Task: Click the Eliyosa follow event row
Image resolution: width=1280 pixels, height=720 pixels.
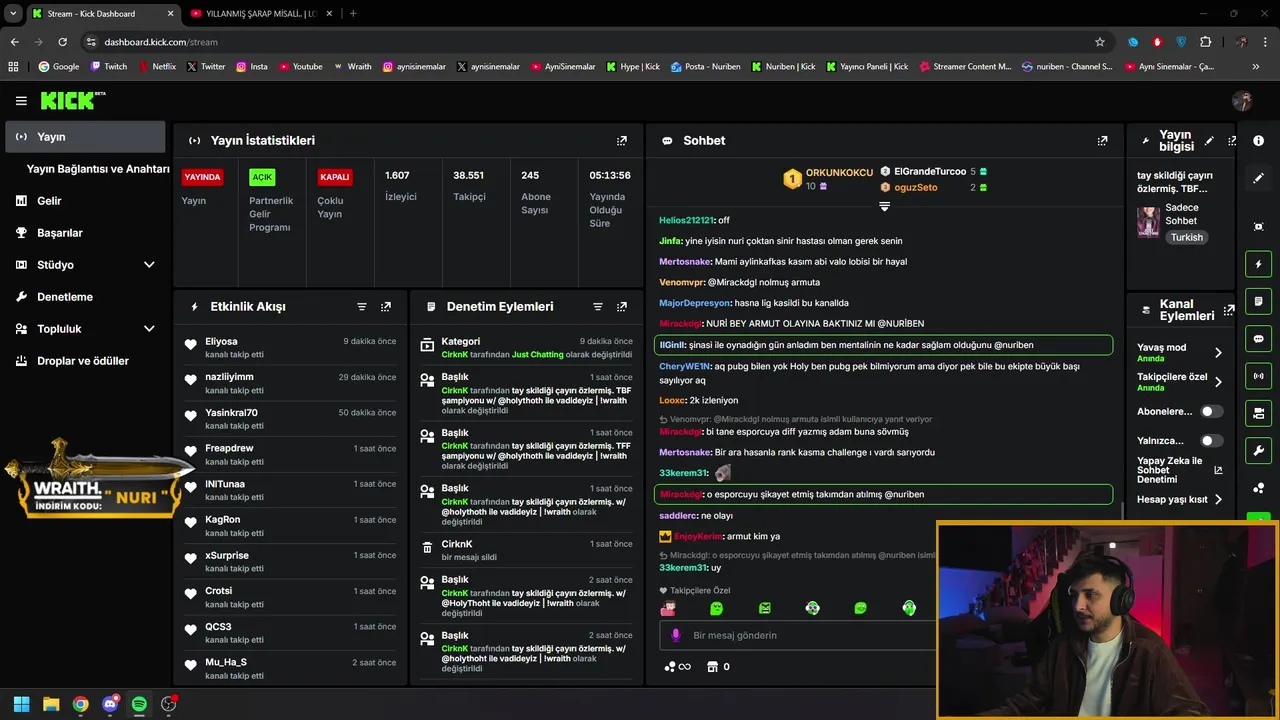Action: [x=292, y=347]
